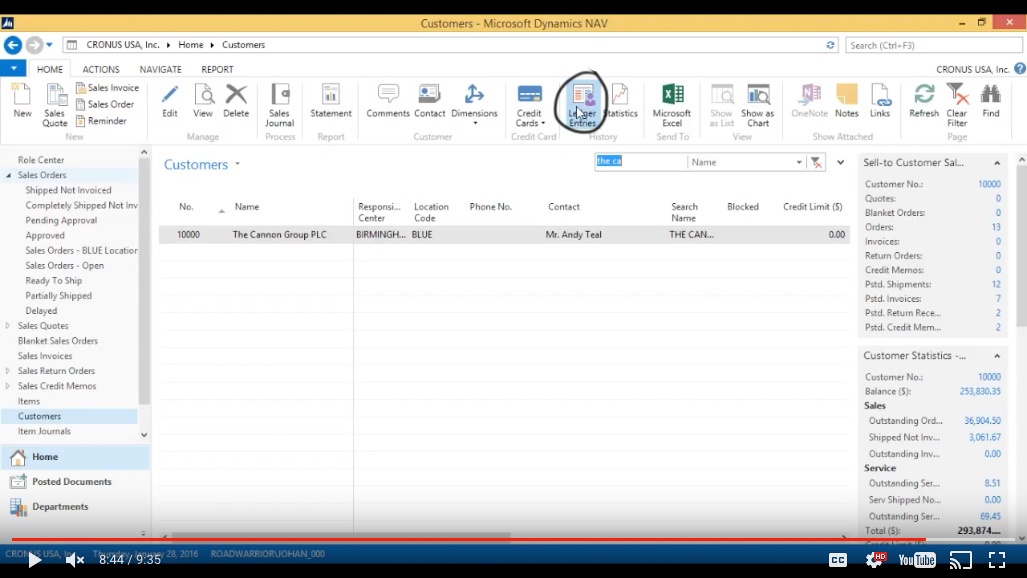Image resolution: width=1027 pixels, height=578 pixels.
Task: Collapse Customer Statistics factbox
Action: [x=997, y=356]
